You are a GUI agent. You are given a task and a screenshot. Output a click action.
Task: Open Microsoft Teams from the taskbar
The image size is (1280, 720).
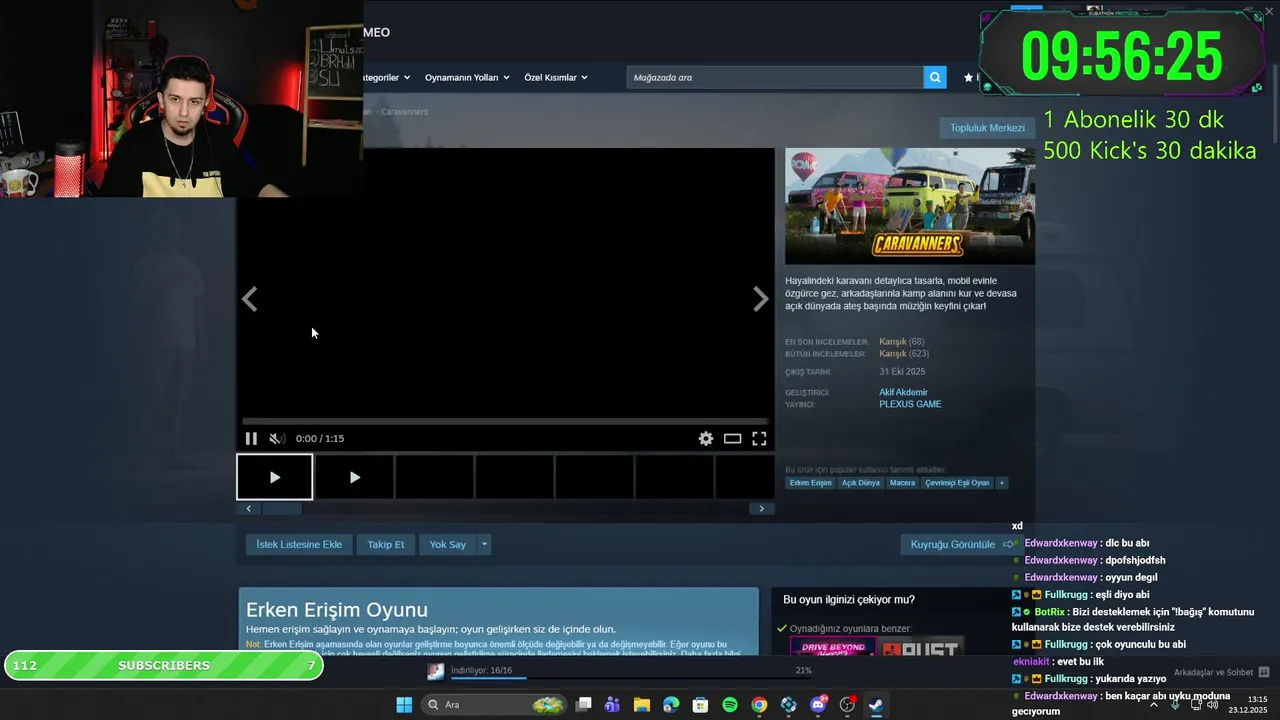click(x=613, y=705)
